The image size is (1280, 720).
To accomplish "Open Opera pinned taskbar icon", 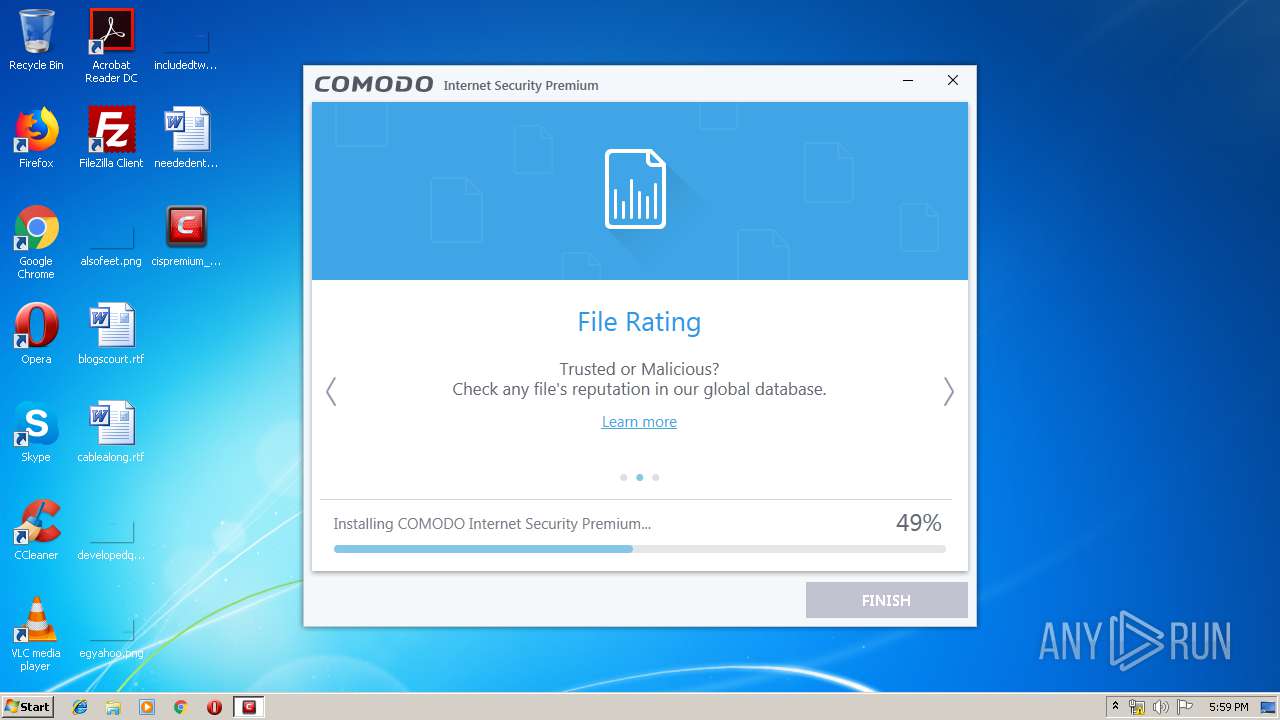I will coord(214,707).
